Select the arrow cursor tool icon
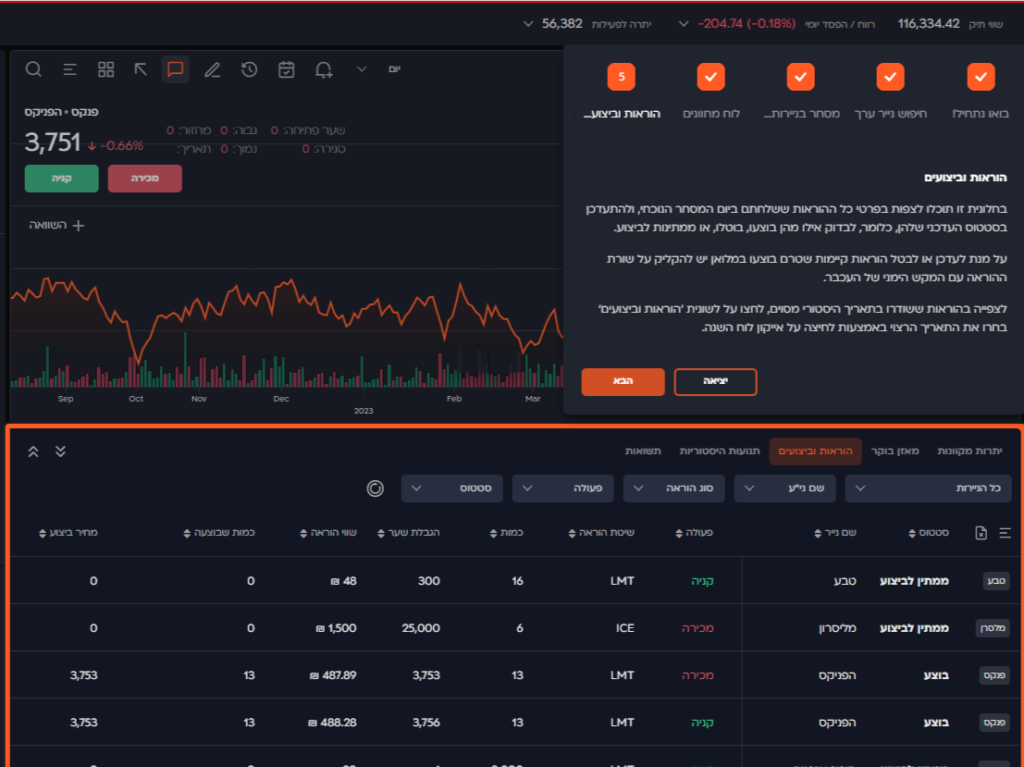The image size is (1024, 767). tap(141, 69)
